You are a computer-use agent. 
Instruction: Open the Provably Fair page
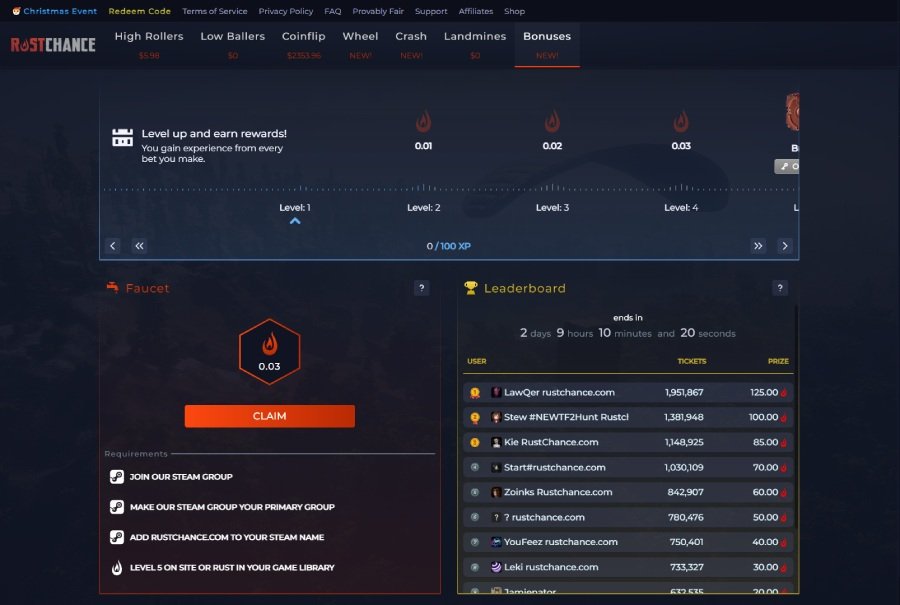tap(378, 11)
